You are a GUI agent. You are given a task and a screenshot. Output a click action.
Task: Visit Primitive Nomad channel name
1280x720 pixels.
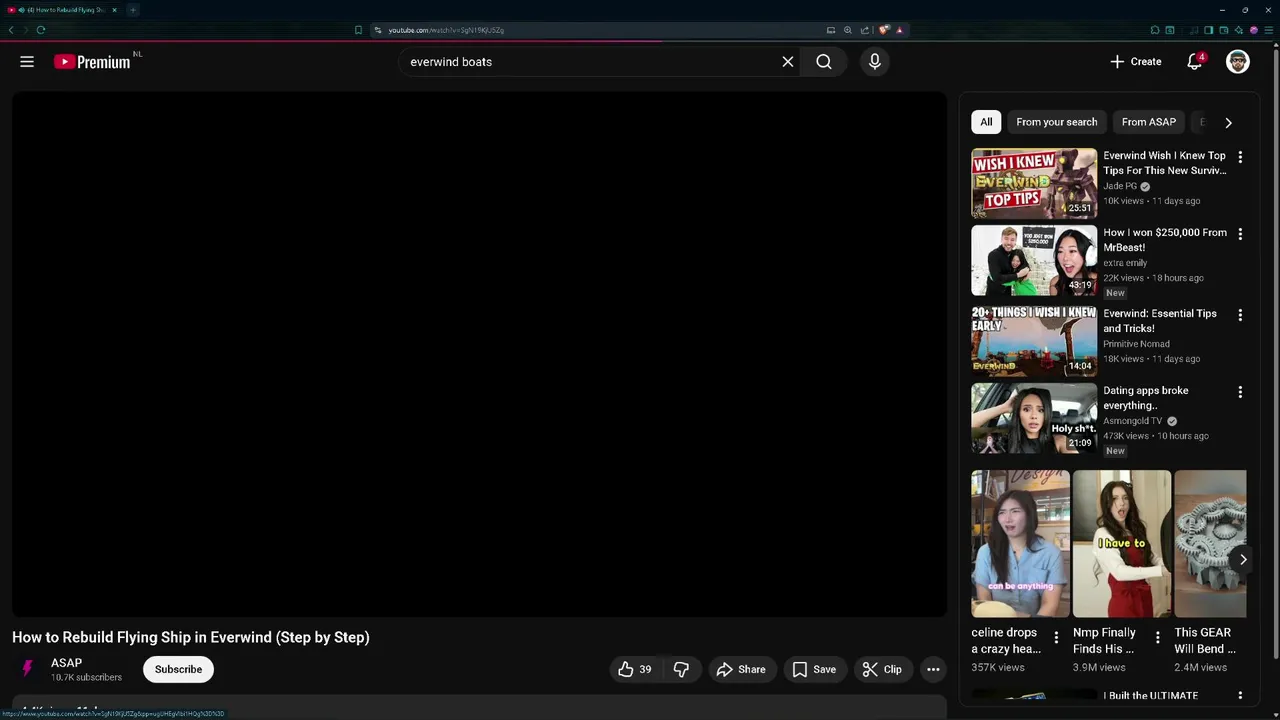1136,344
